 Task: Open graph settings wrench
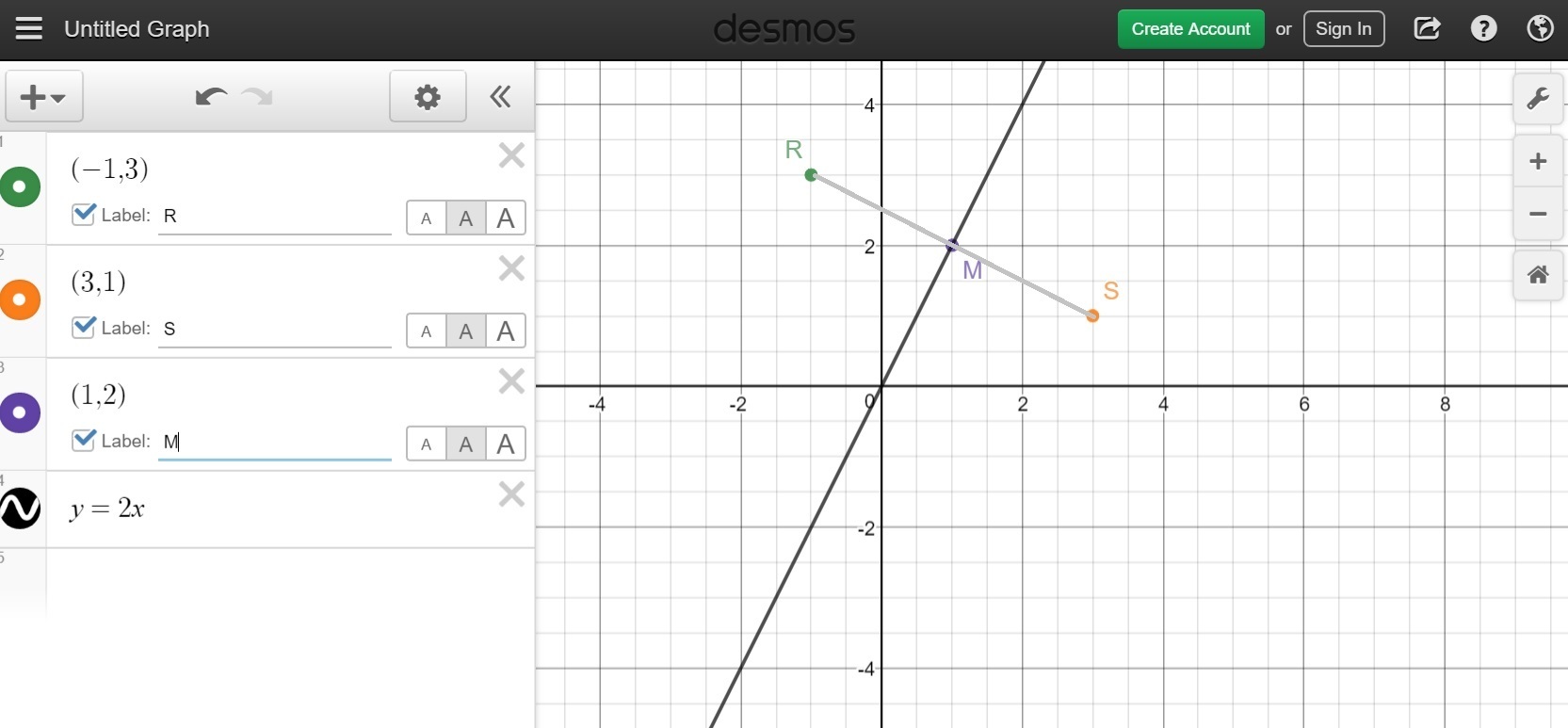pyautogui.click(x=1538, y=98)
